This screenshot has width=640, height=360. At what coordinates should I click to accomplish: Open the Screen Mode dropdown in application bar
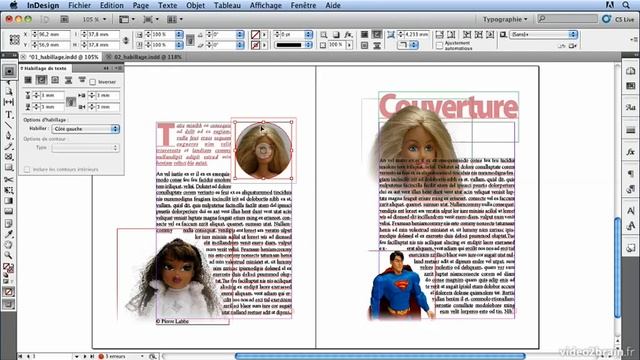pos(151,19)
